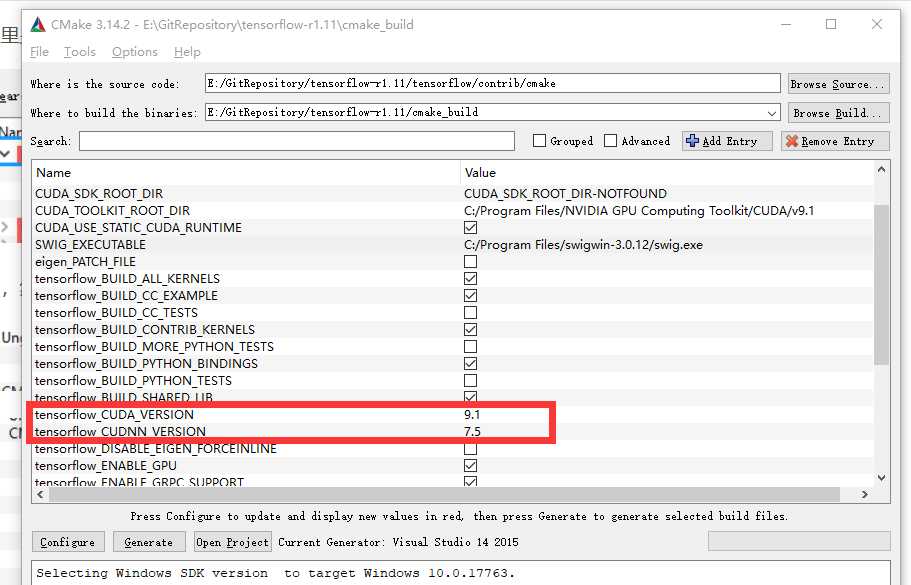The width and height of the screenshot is (911, 585).
Task: Uncheck tensorflow_BUILD_PYTHON_BINDINGS
Action: [x=471, y=364]
